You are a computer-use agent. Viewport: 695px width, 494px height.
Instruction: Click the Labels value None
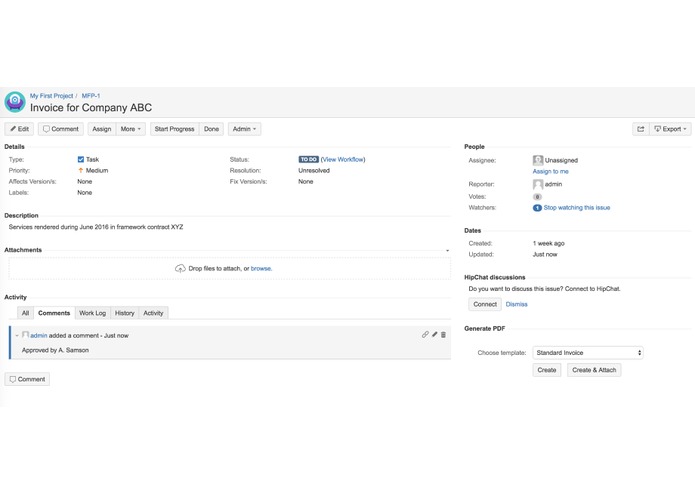point(85,193)
